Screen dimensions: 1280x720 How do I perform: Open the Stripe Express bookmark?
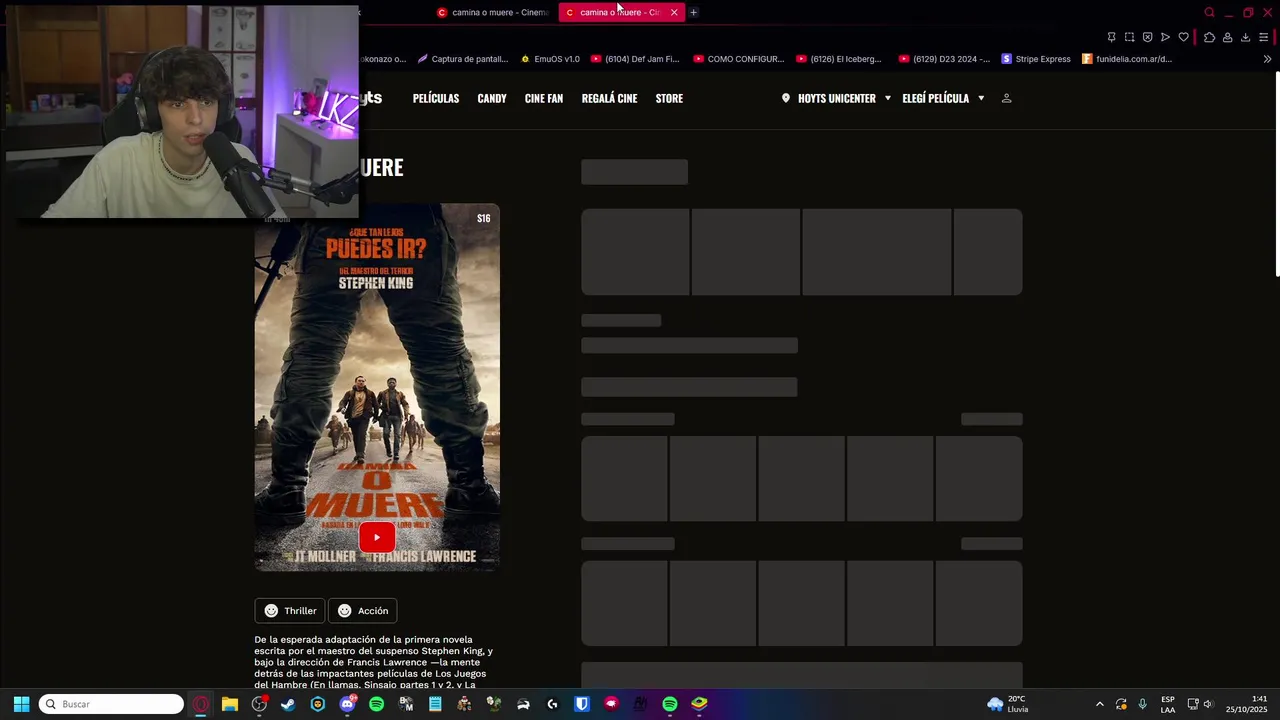coord(1036,59)
